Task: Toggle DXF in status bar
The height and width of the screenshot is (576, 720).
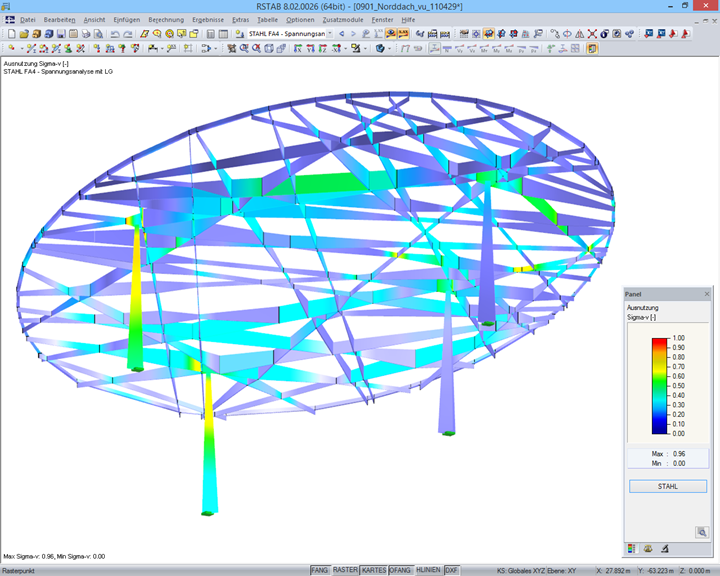Action: click(452, 570)
